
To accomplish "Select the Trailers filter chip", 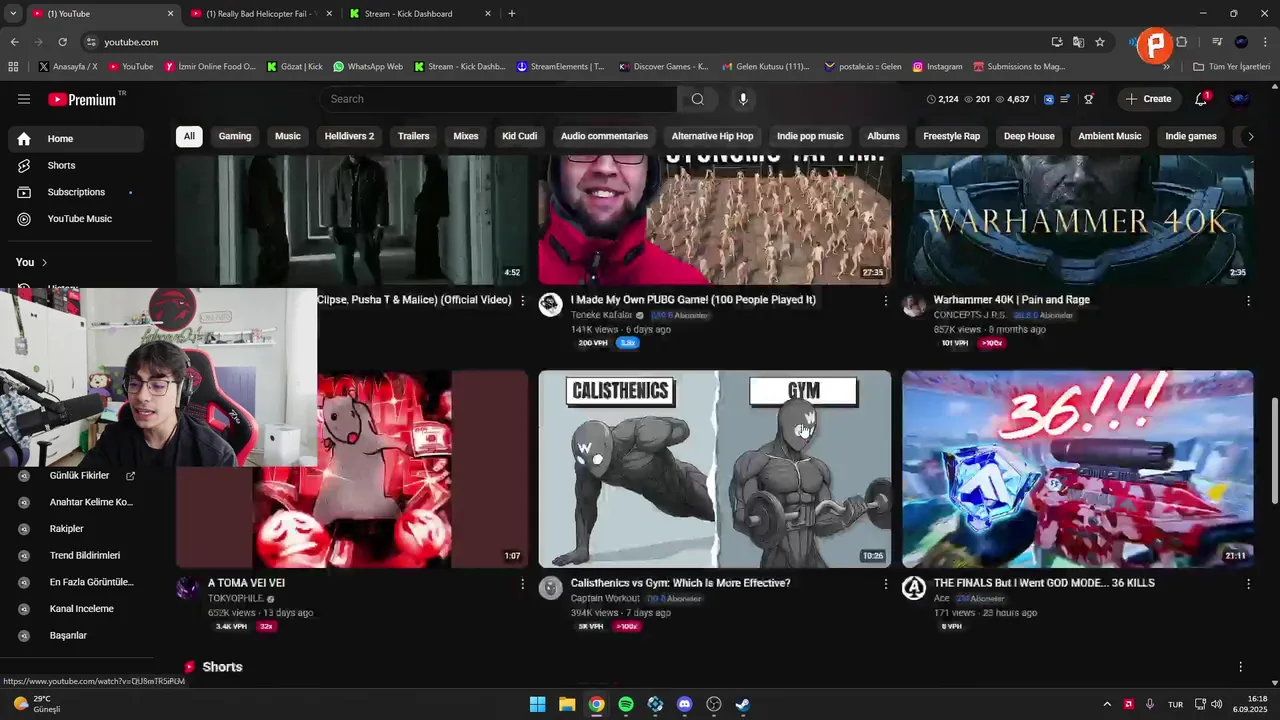I will coord(413,136).
